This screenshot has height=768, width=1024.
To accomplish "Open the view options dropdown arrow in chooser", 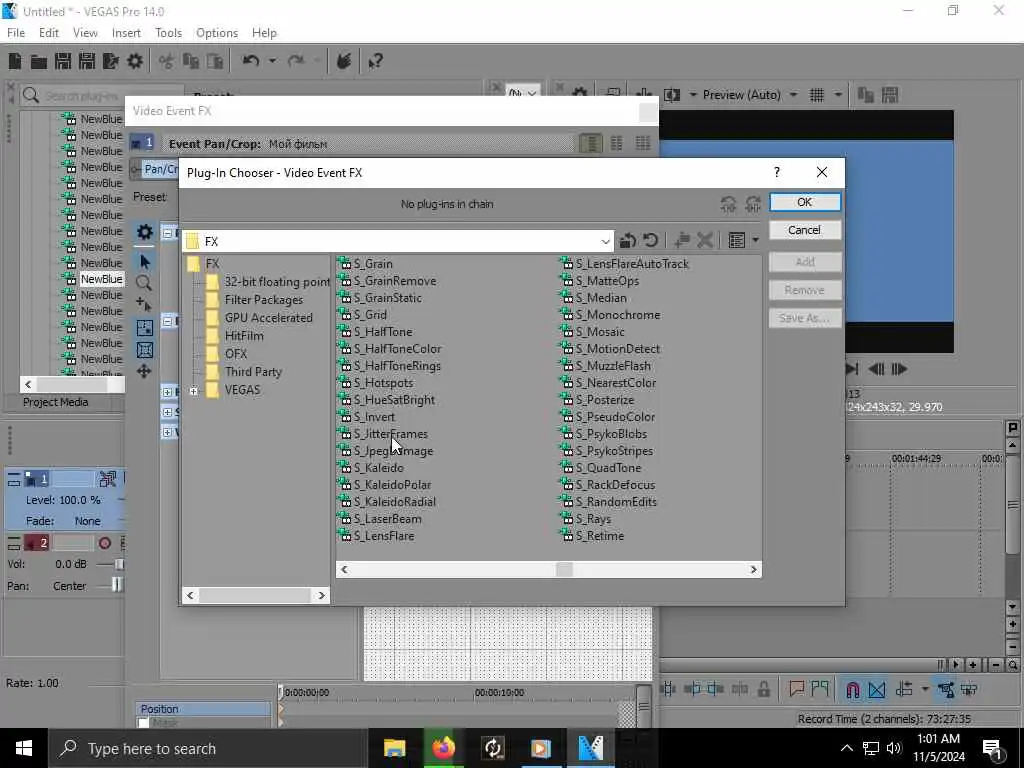I will pos(755,240).
